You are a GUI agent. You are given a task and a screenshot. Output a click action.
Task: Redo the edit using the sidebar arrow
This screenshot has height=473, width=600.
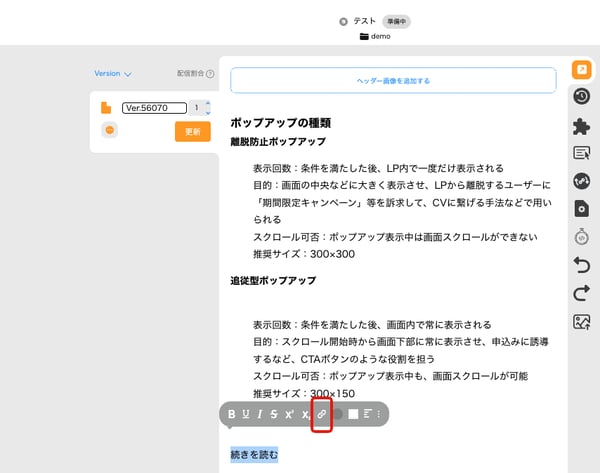coord(581,293)
